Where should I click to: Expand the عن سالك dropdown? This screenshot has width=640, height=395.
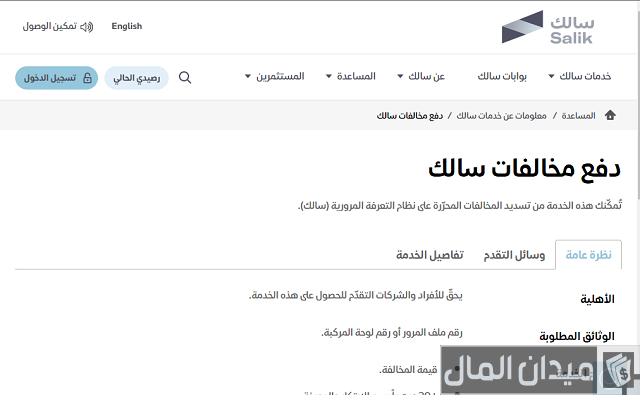tap(421, 76)
